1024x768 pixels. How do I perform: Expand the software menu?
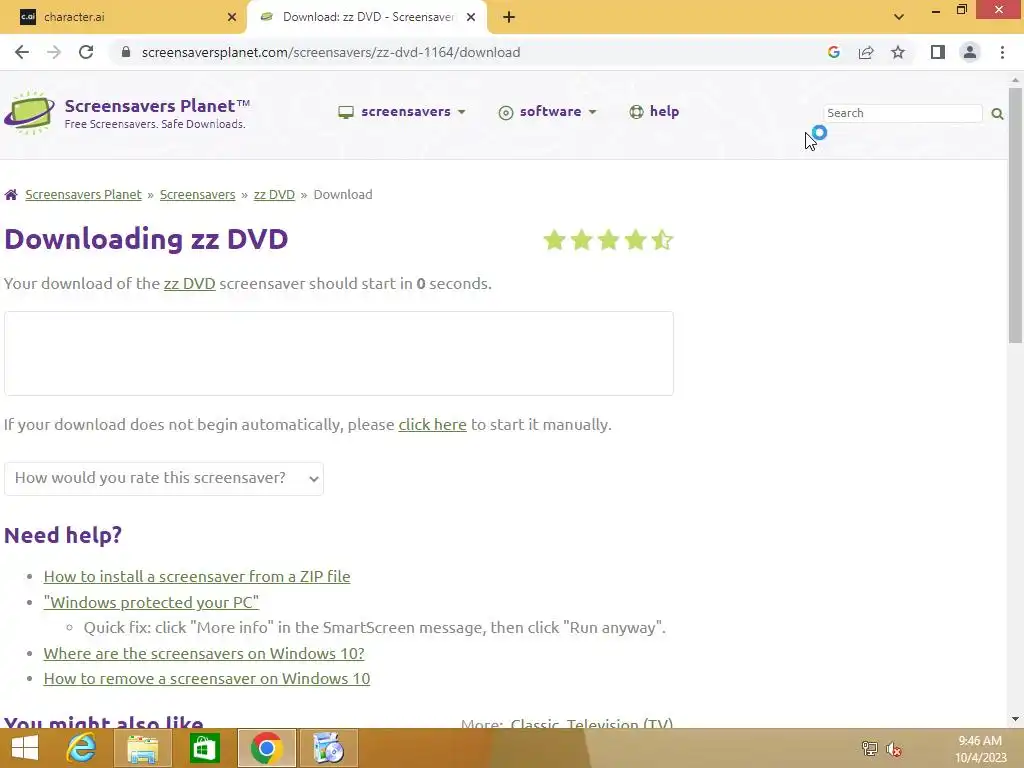click(x=547, y=112)
